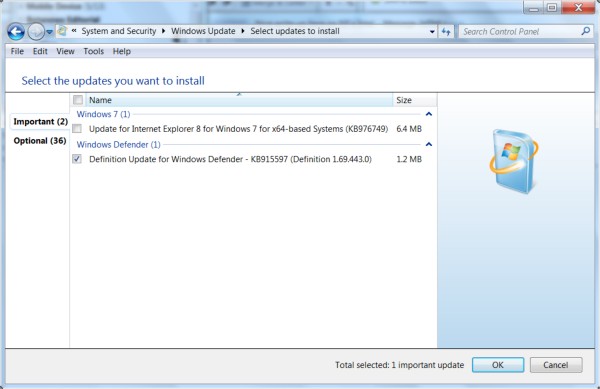
Task: Click the search magnifier icon
Action: tap(586, 31)
